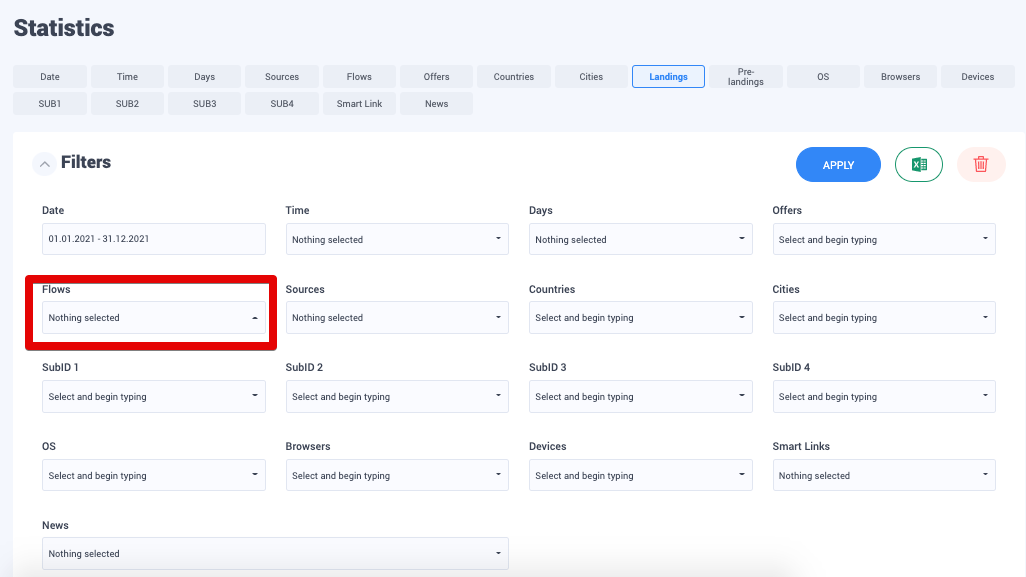This screenshot has width=1026, height=577.
Task: Open the Time filter dropdown
Action: point(397,240)
